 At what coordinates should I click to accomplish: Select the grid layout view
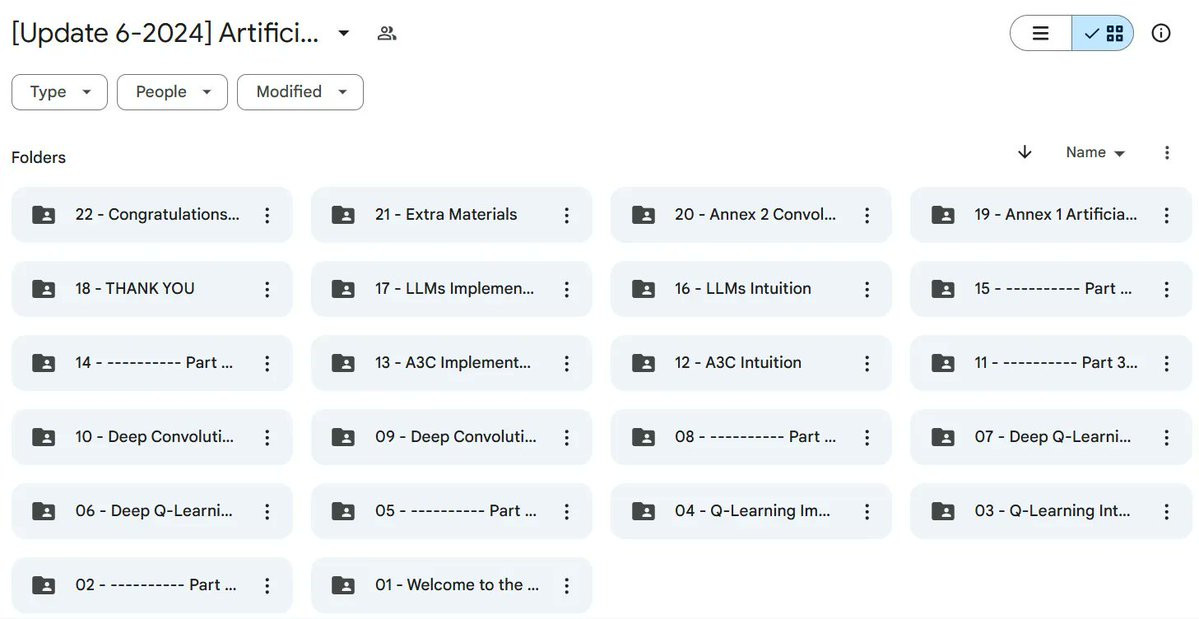pyautogui.click(x=1103, y=33)
